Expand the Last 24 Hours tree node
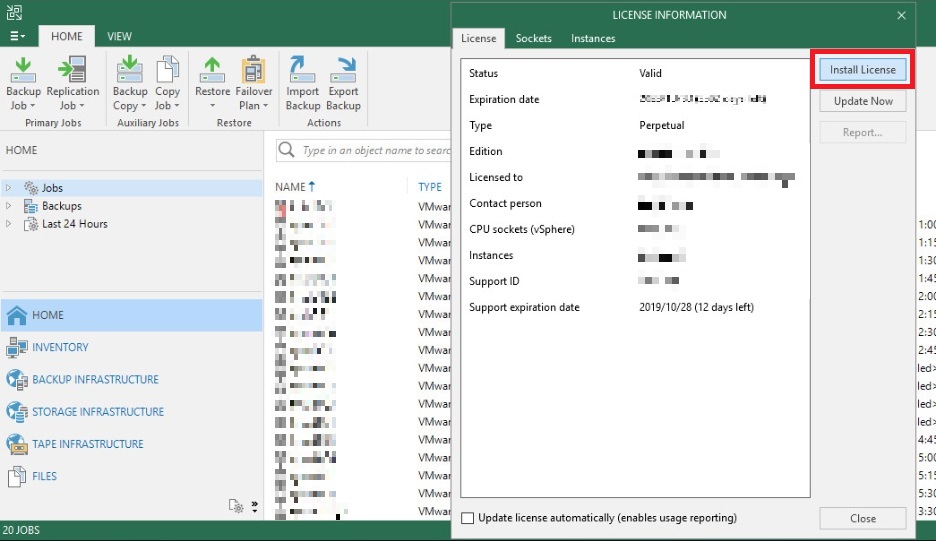Viewport: 936px width, 541px height. point(8,224)
